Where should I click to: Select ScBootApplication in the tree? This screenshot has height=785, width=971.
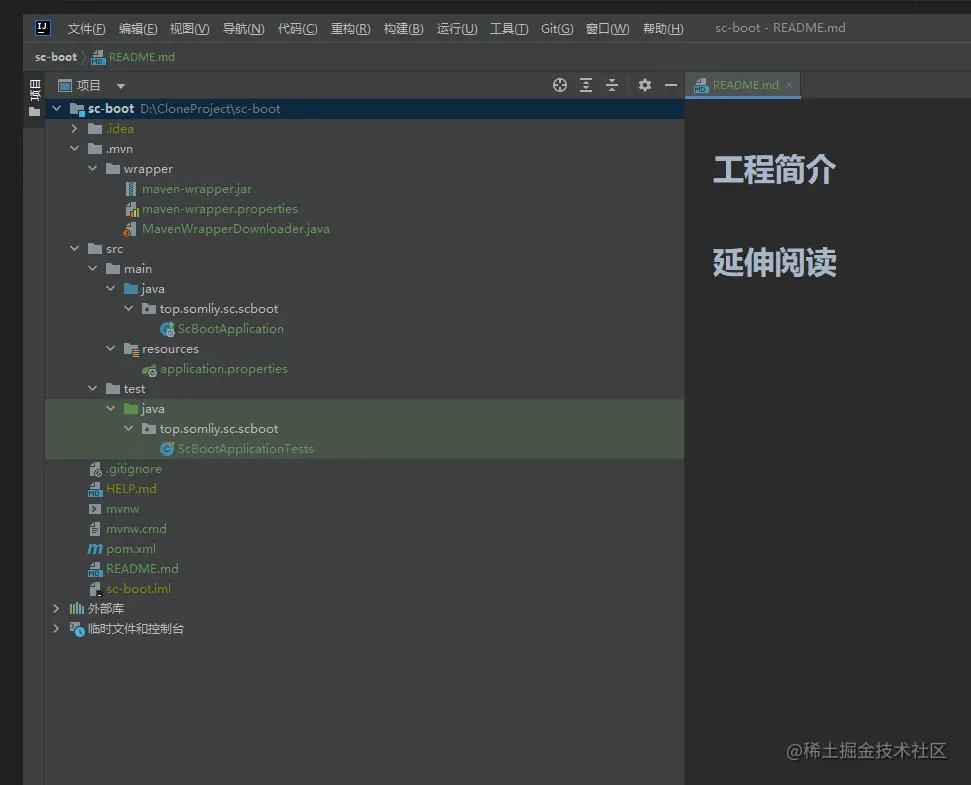point(230,329)
